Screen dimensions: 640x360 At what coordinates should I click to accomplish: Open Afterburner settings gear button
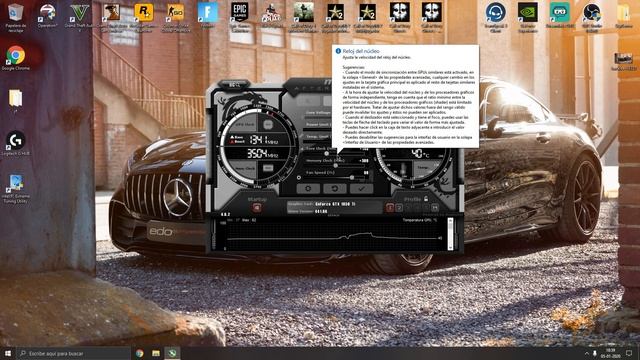308,189
